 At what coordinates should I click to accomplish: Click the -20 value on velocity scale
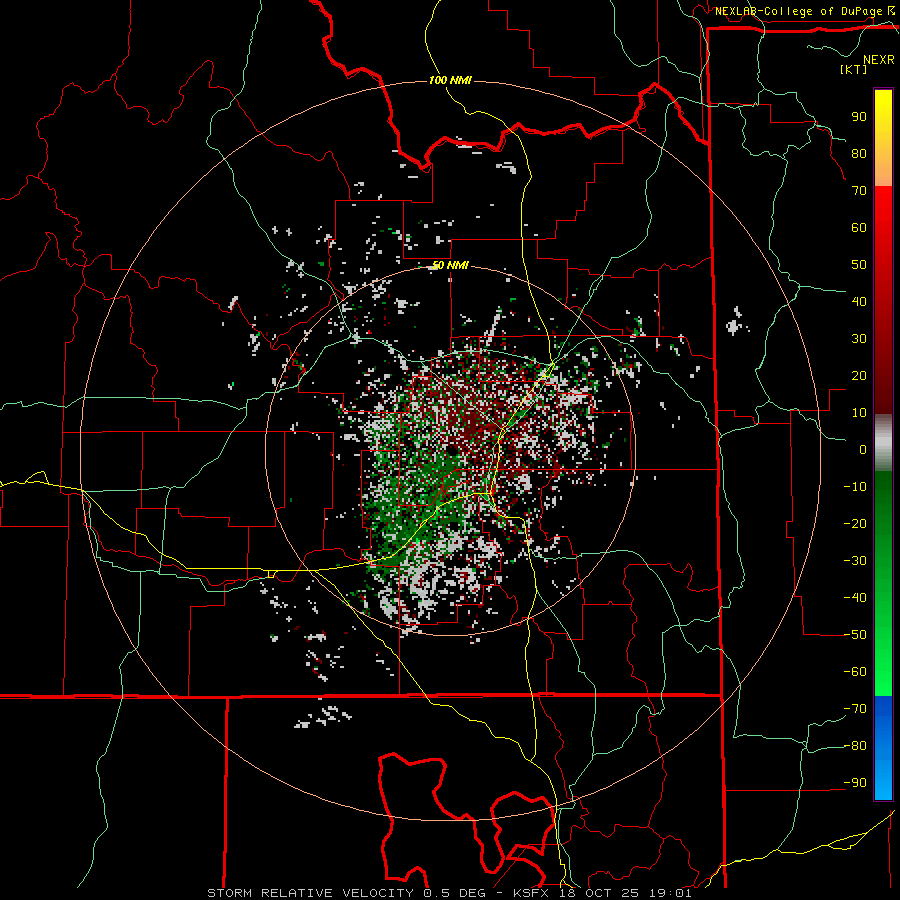855,523
